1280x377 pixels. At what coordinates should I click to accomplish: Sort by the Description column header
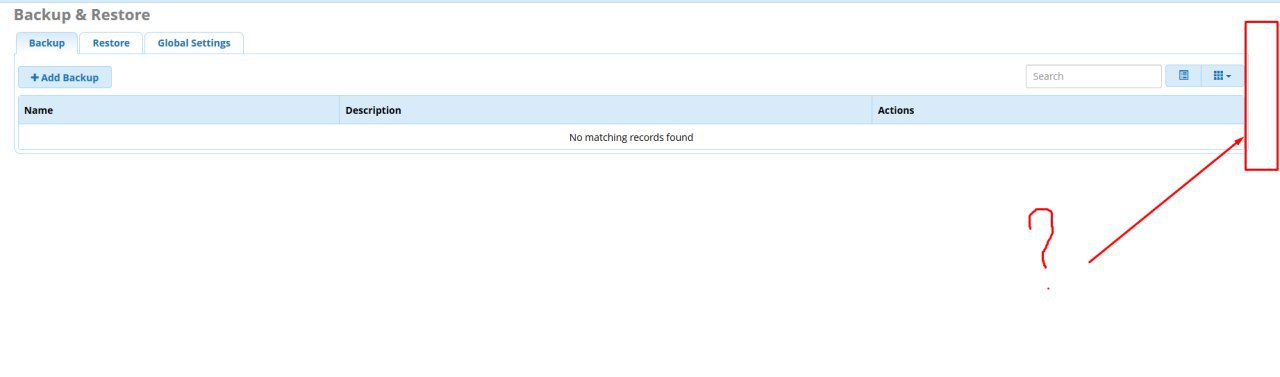[605, 110]
